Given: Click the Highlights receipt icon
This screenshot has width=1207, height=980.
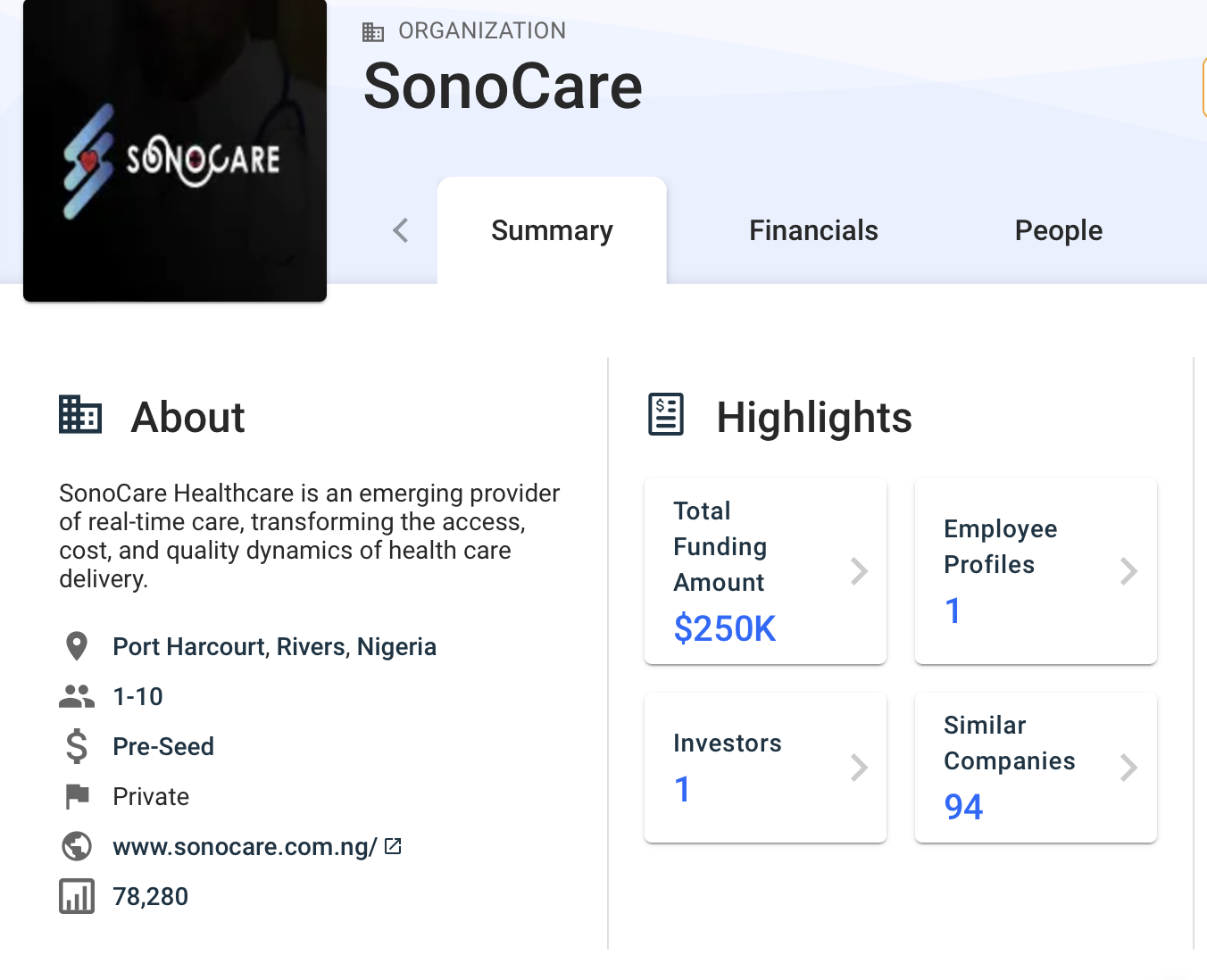Looking at the screenshot, I should [x=666, y=415].
